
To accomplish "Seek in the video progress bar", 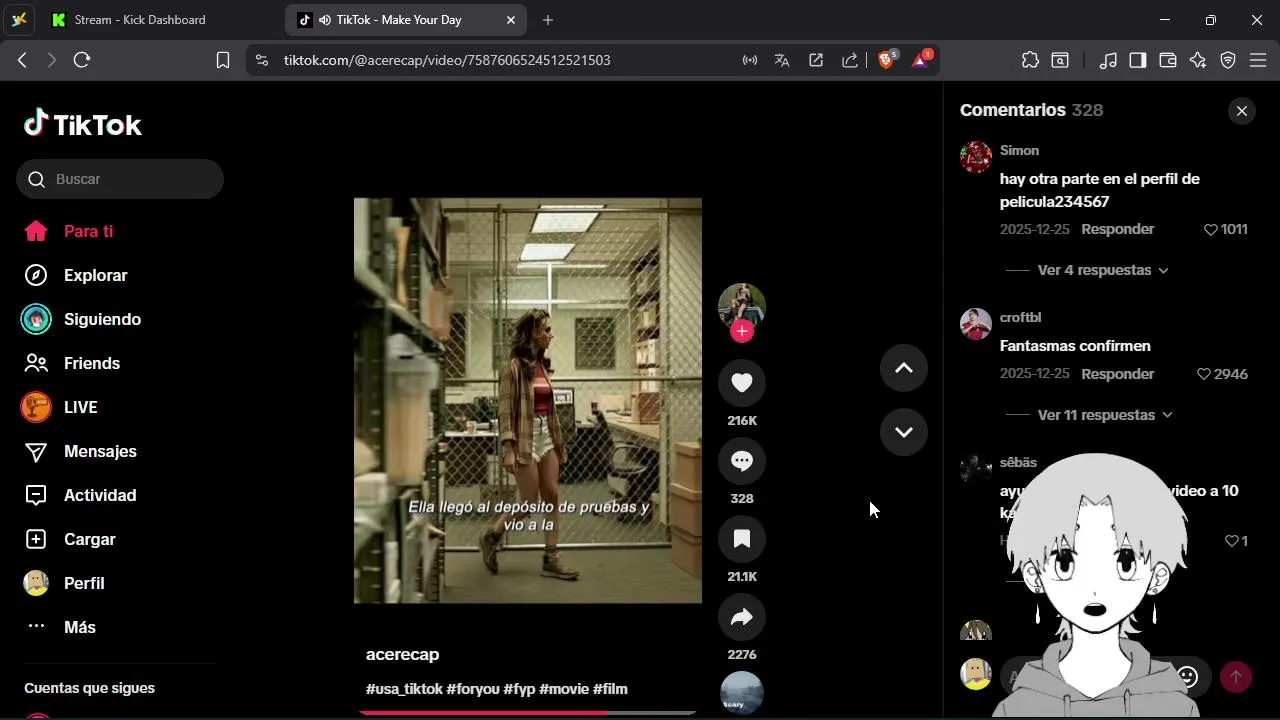I will (x=527, y=713).
